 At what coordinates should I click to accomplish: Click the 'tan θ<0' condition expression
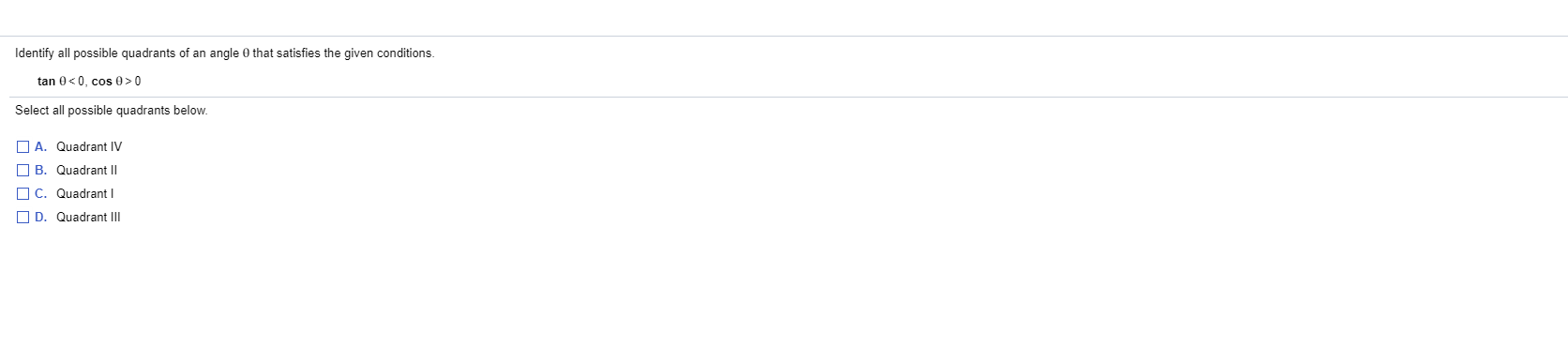(x=62, y=81)
